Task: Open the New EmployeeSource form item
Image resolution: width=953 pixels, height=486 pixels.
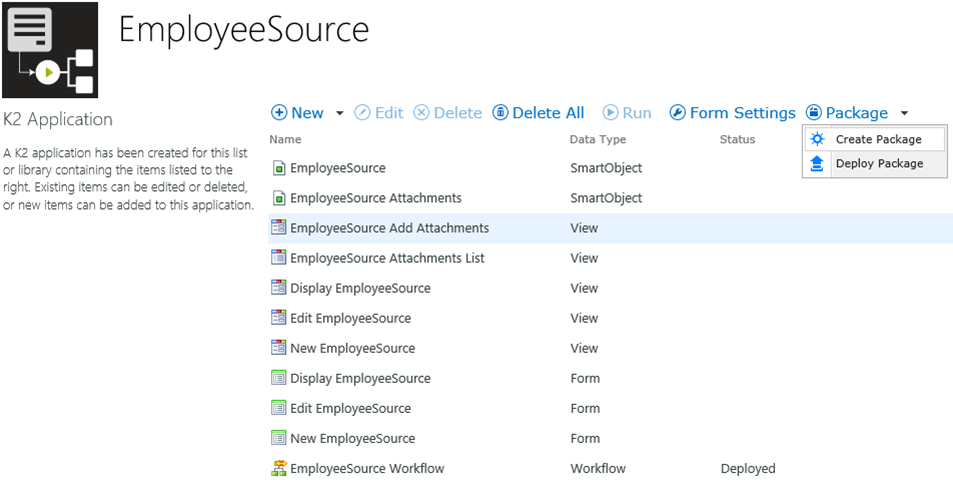Action: pyautogui.click(x=352, y=438)
